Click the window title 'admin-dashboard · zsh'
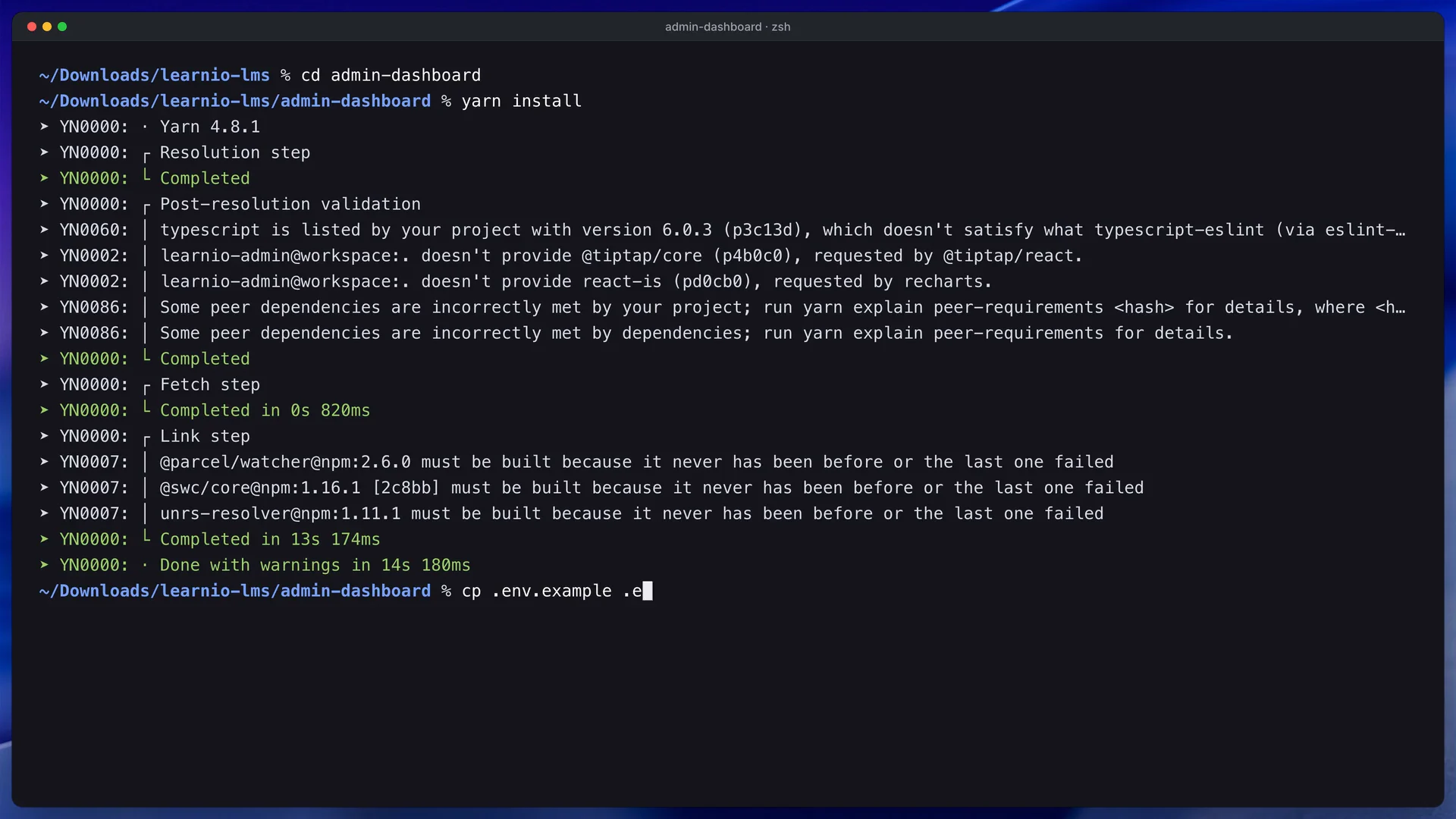Image resolution: width=1456 pixels, height=819 pixels. [727, 27]
